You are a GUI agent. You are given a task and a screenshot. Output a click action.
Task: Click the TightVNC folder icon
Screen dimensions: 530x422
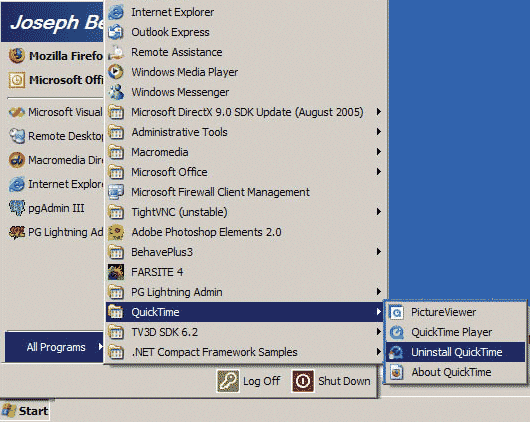coord(116,212)
